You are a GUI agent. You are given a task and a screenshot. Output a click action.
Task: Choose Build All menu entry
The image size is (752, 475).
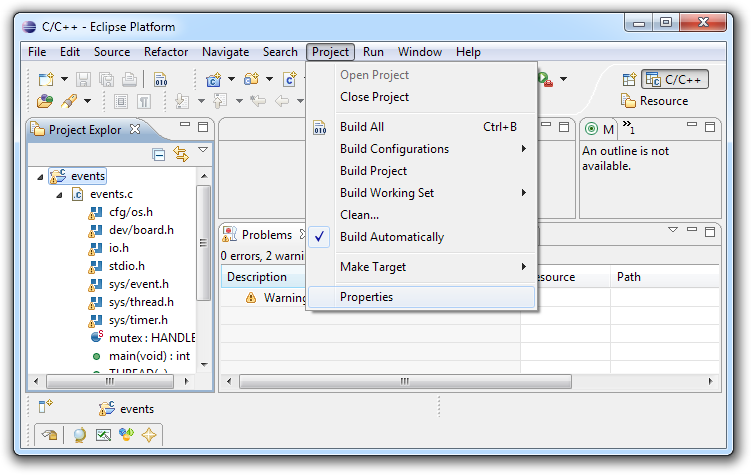tap(422, 127)
